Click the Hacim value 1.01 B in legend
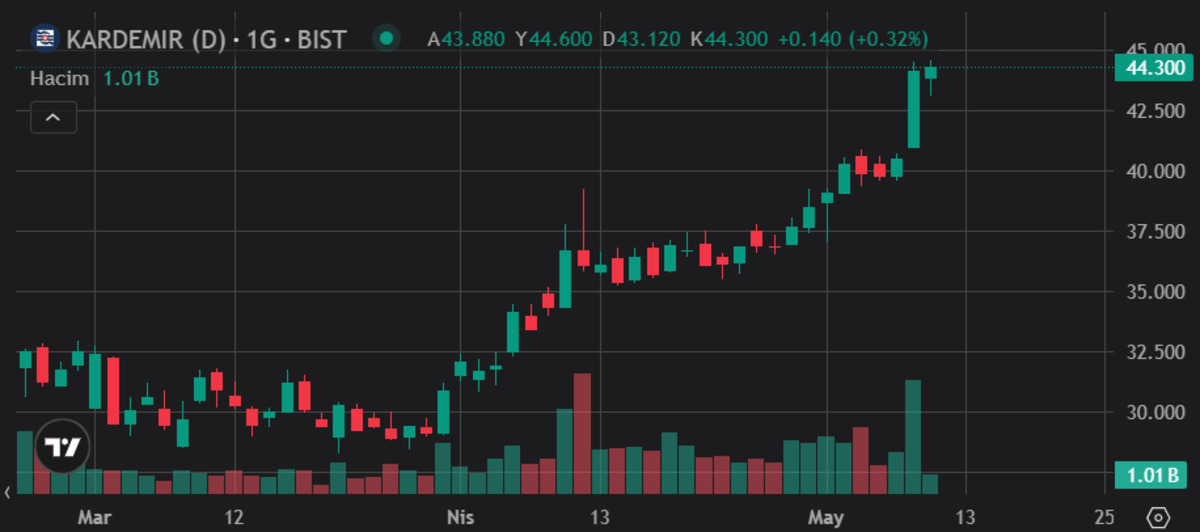 tap(132, 78)
